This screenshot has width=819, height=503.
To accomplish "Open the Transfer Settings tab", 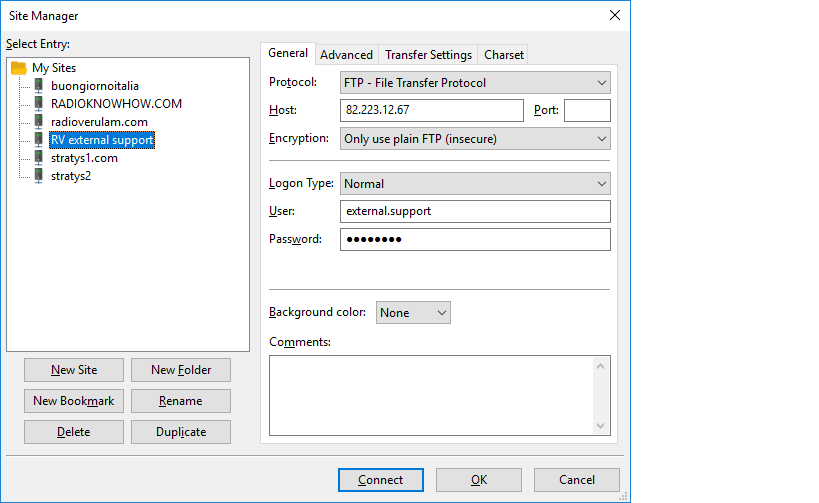I will 428,55.
